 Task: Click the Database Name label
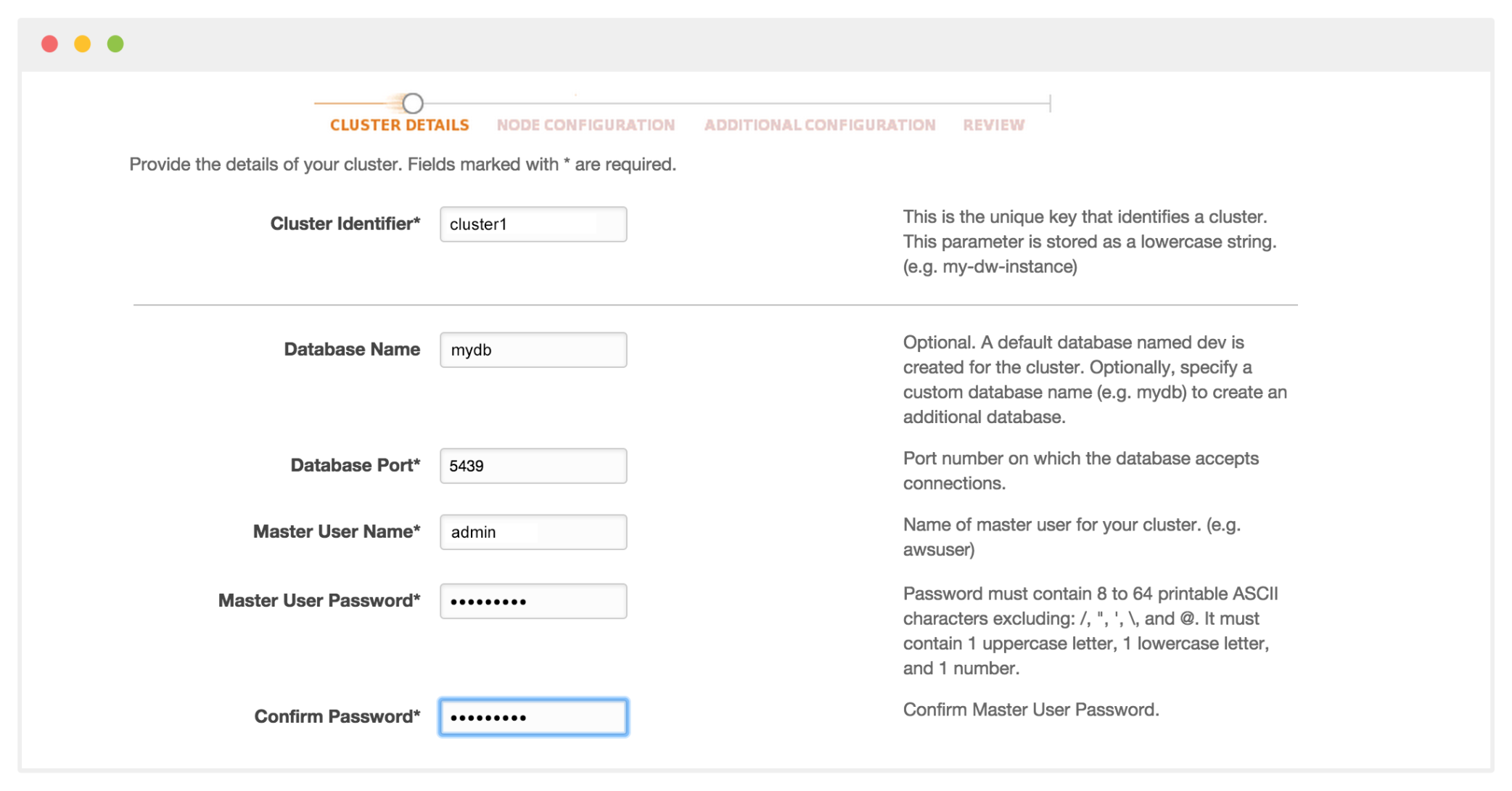[351, 349]
